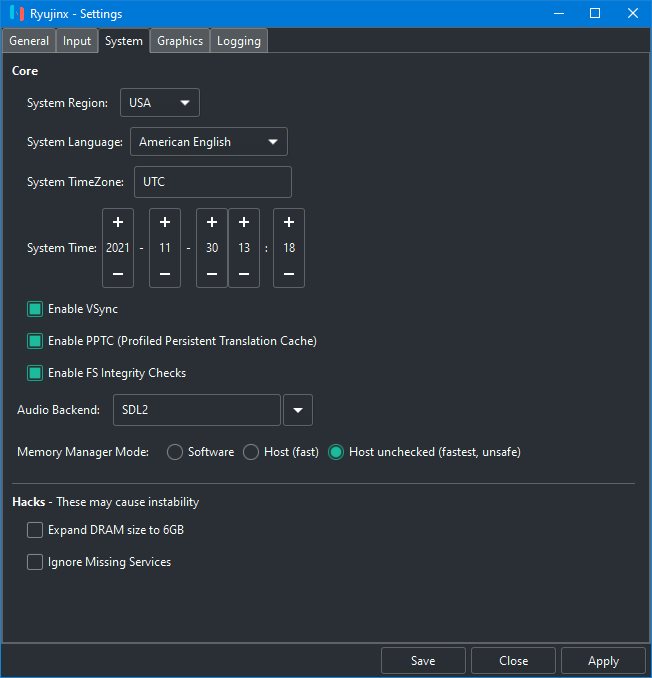The width and height of the screenshot is (652, 678).
Task: Go to the Graphics tab
Action: (180, 41)
